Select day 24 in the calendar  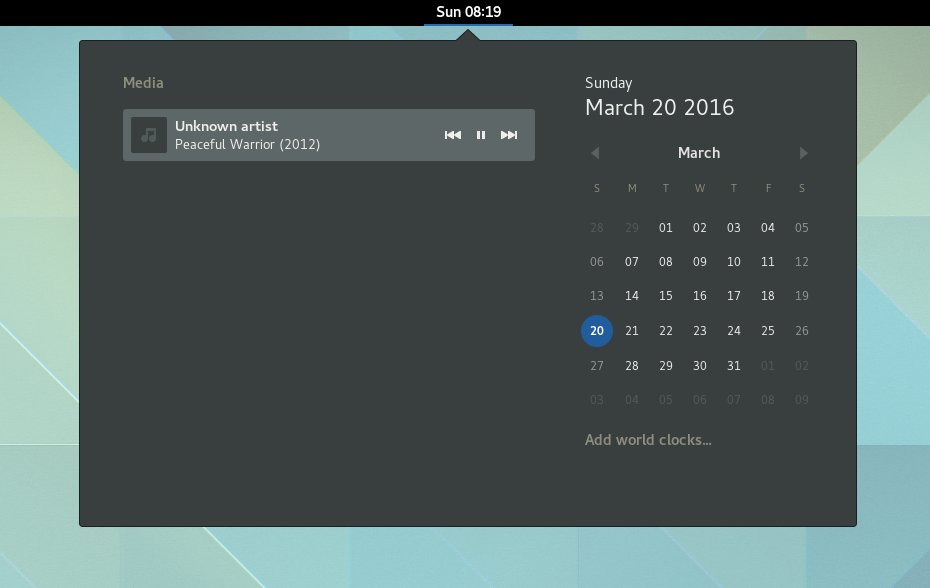coord(734,330)
